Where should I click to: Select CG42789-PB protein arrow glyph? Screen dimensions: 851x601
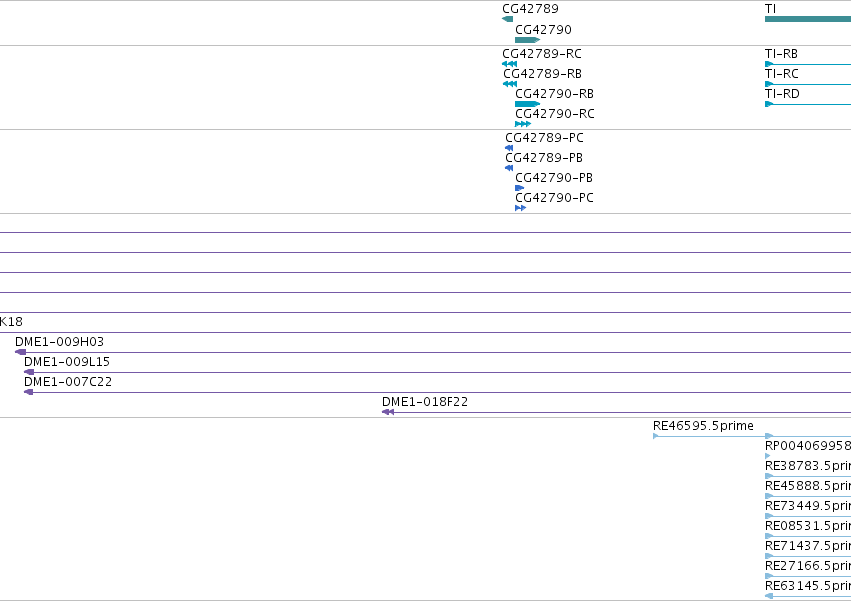point(509,168)
